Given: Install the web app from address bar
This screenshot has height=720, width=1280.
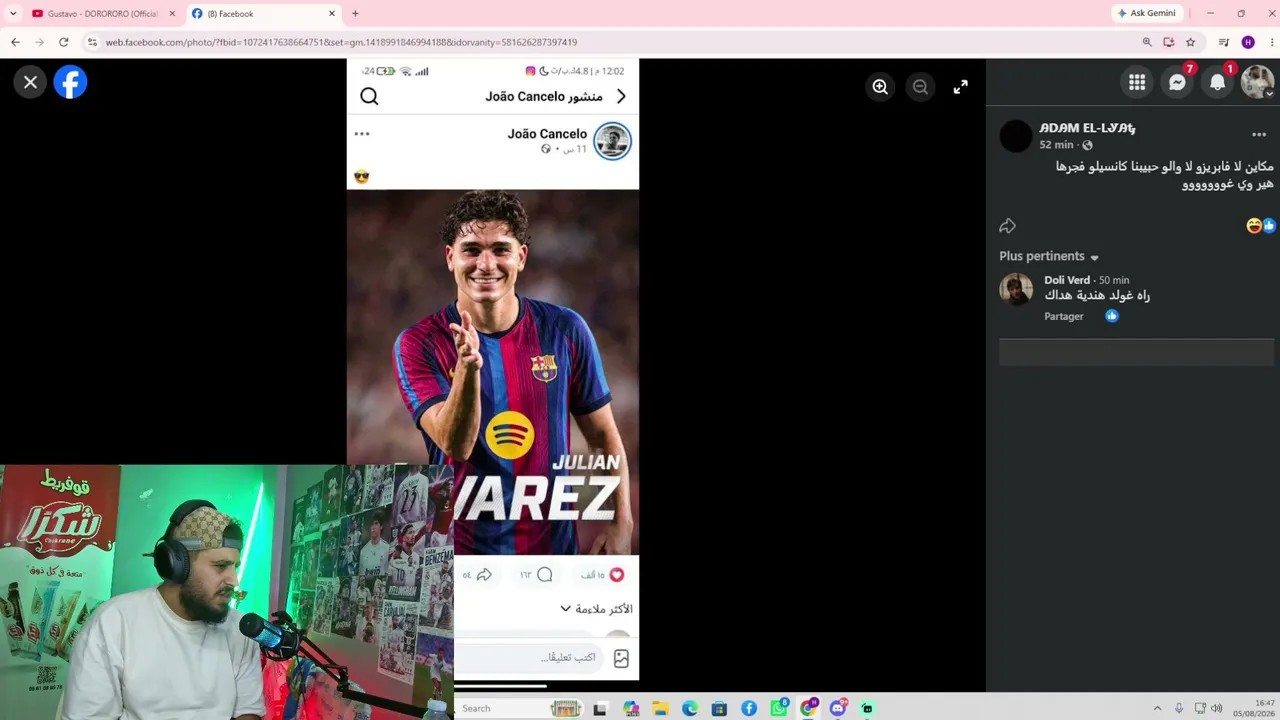Looking at the screenshot, I should [x=1169, y=42].
